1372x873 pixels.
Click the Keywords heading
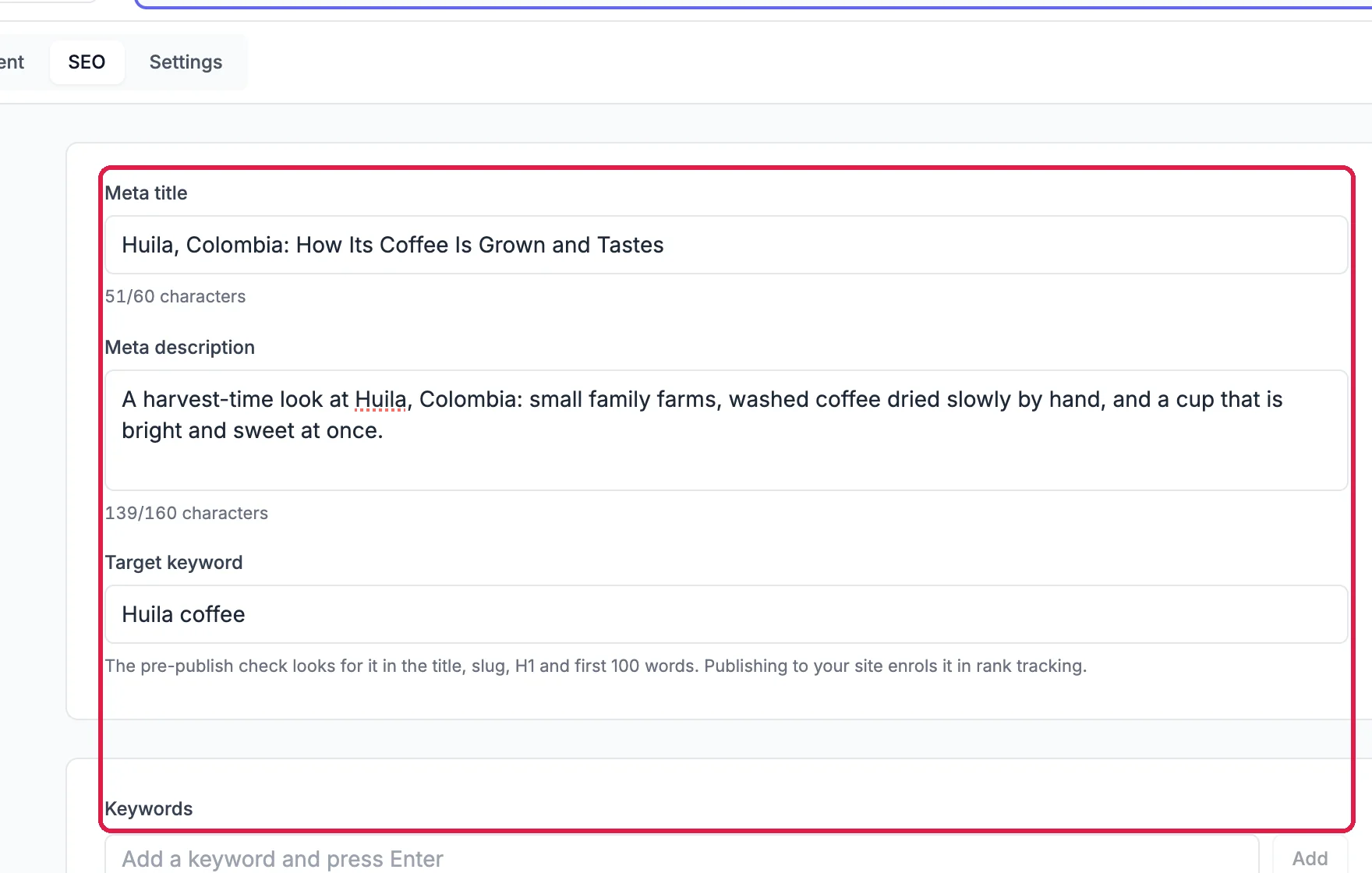[149, 809]
